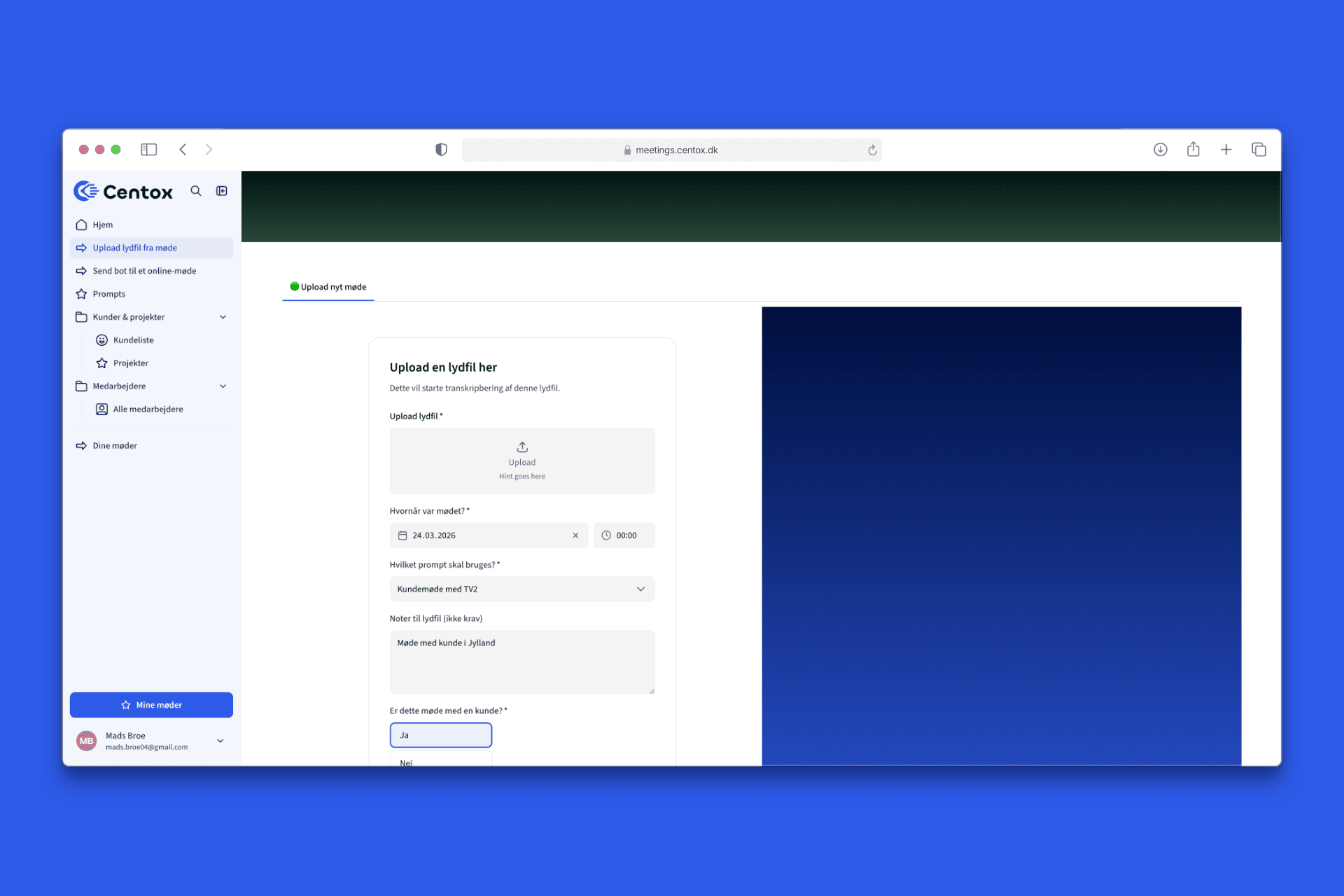Clear the meeting date with X icon
This screenshot has height=896, width=1344.
click(x=575, y=535)
